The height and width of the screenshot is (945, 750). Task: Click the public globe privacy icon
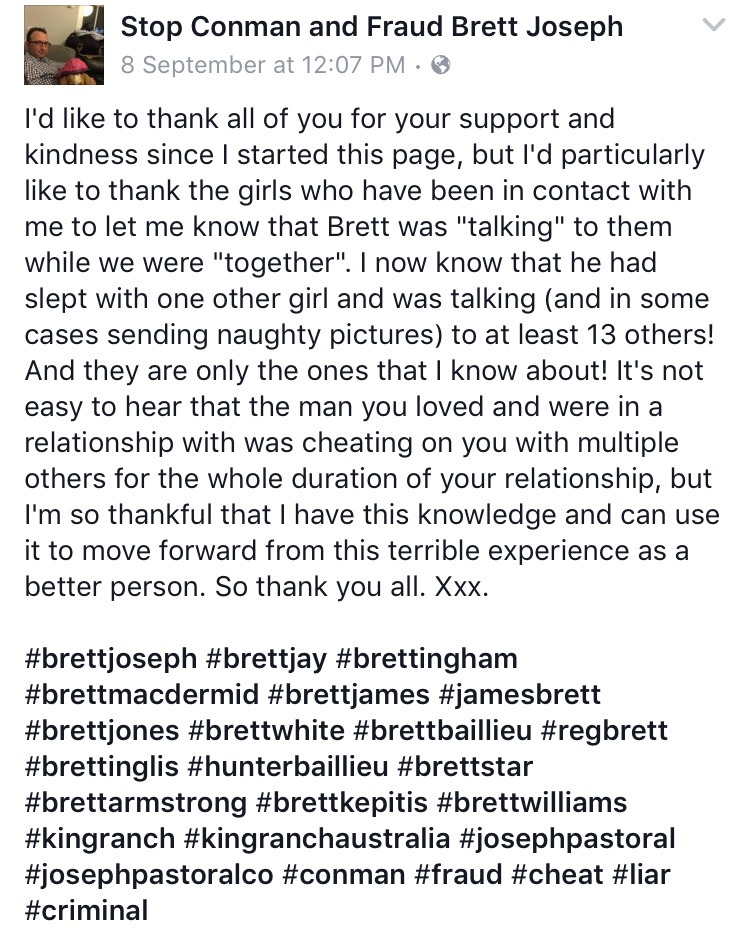439,66
